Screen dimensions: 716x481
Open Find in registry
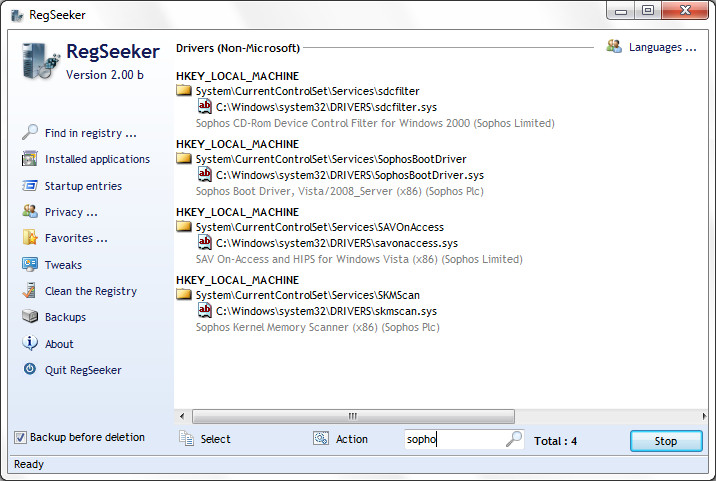(90, 133)
